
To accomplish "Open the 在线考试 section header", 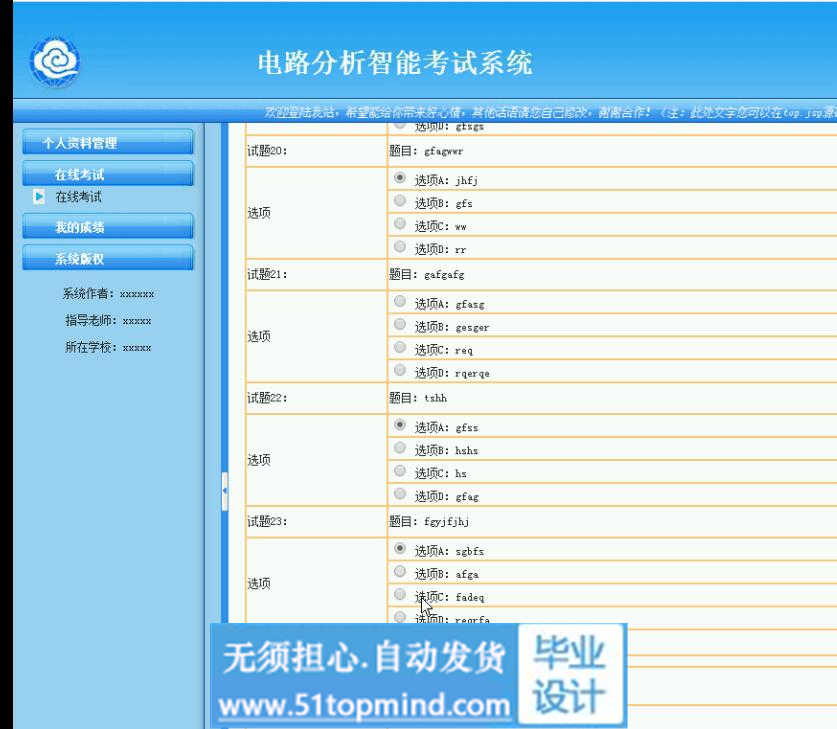I will click(x=107, y=174).
